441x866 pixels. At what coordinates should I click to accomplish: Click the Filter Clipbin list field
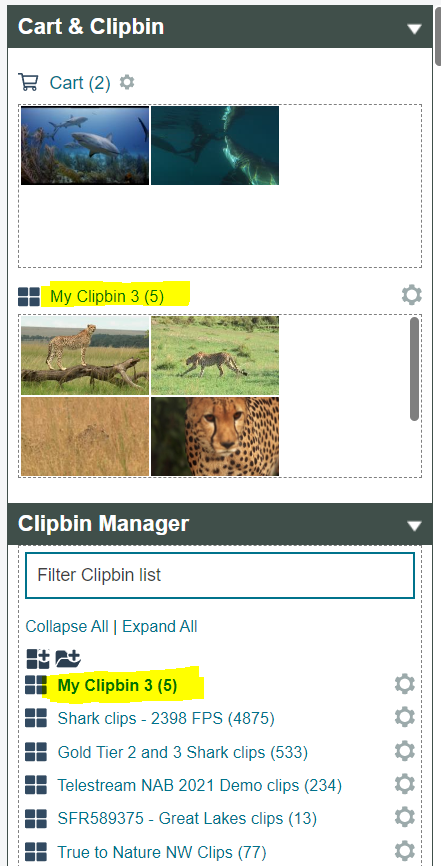coord(220,575)
